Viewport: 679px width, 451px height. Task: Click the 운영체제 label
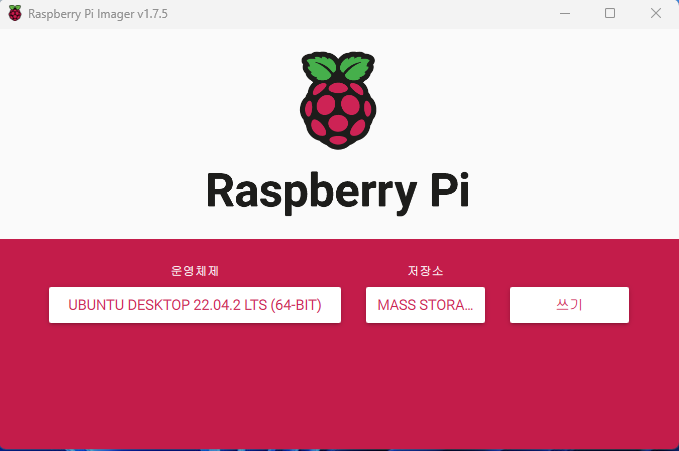coord(195,271)
